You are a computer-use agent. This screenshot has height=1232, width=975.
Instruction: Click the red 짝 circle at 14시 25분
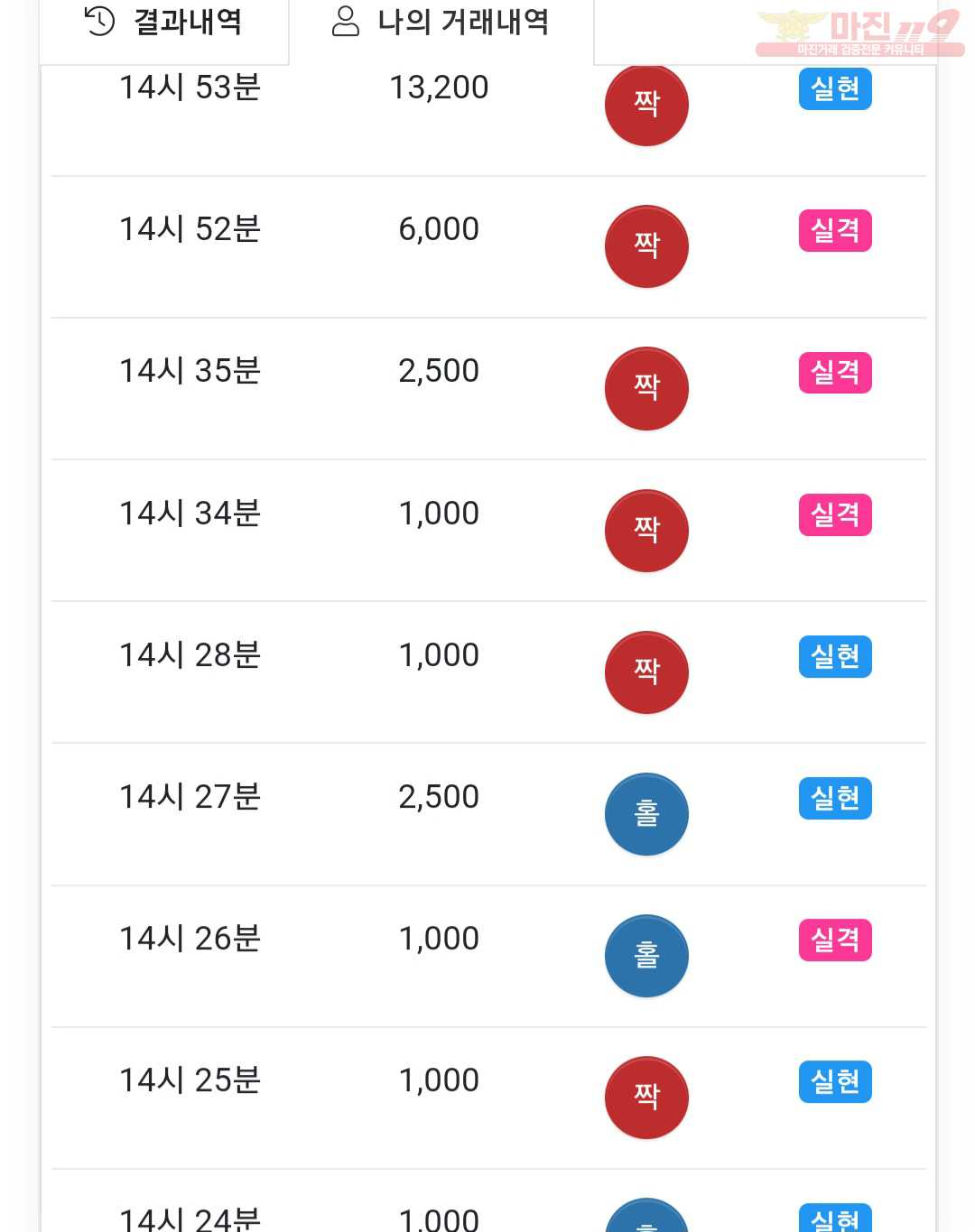[x=646, y=1098]
